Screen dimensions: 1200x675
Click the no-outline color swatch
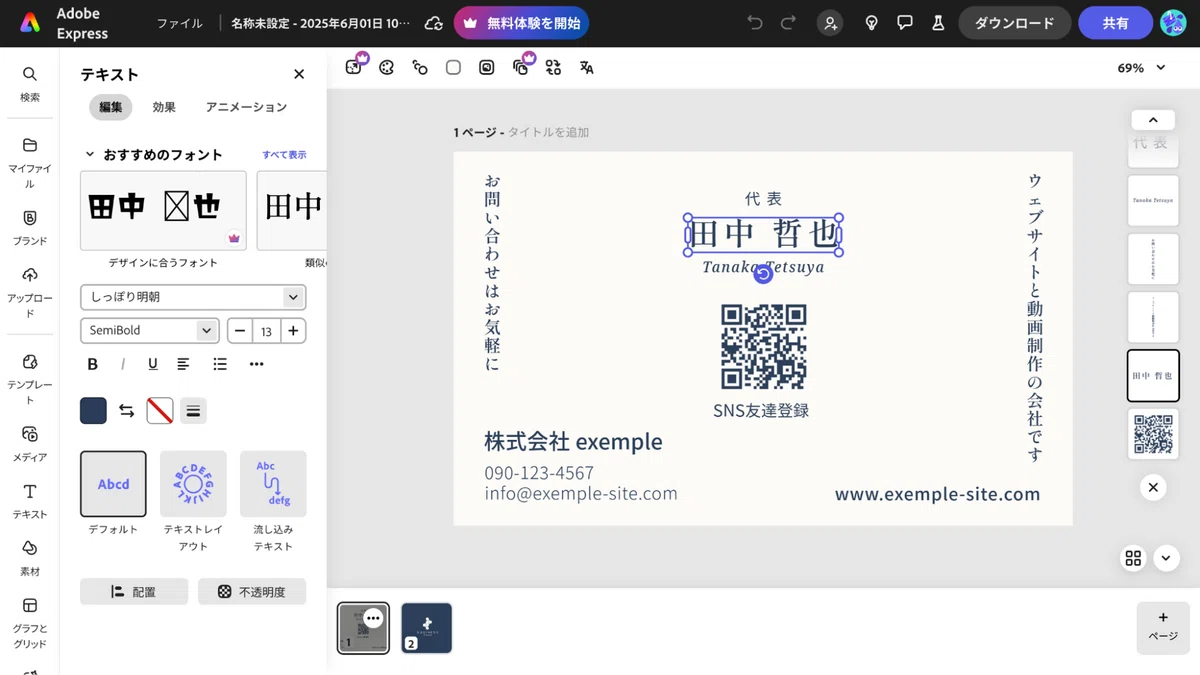(x=160, y=410)
